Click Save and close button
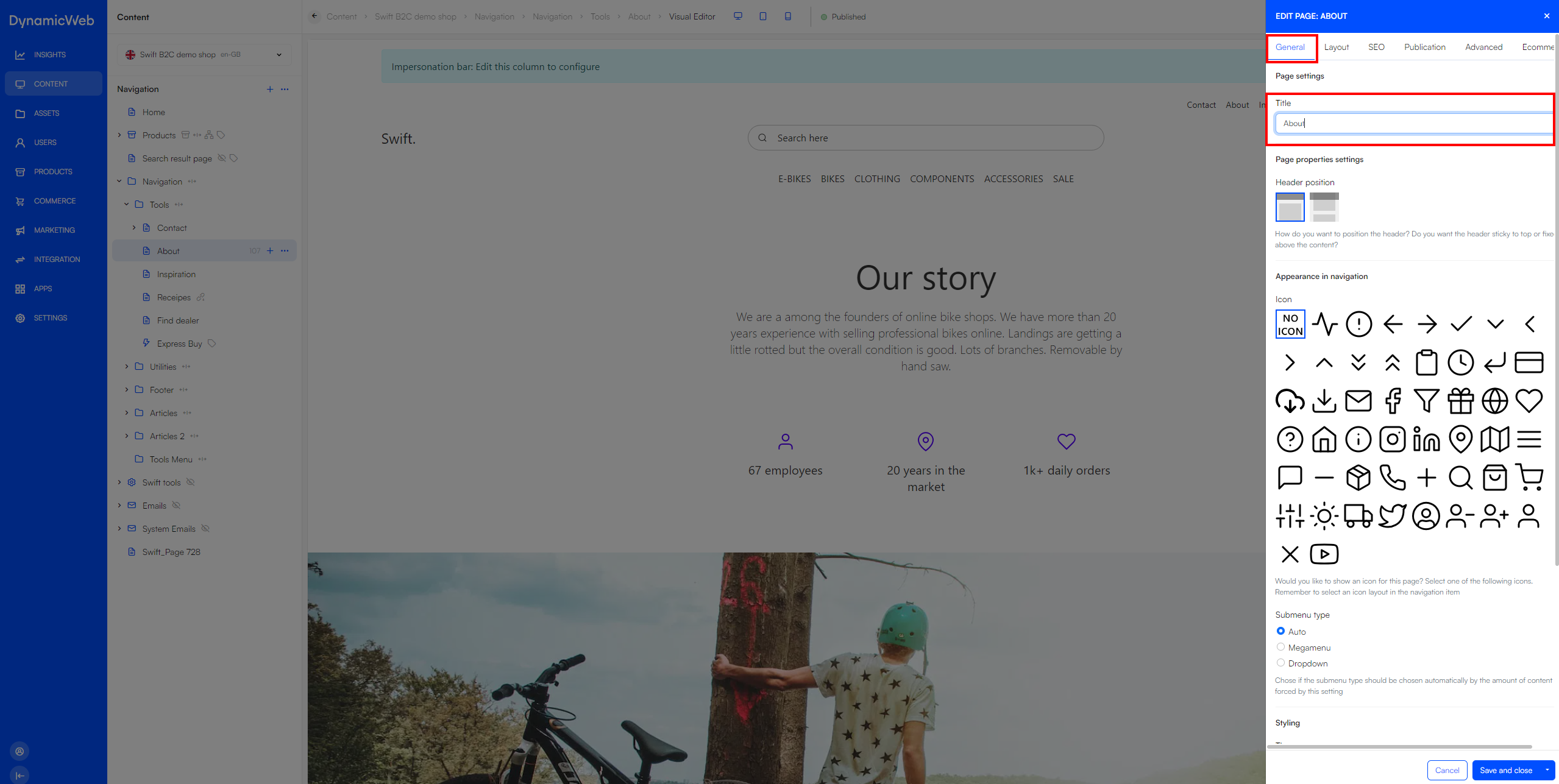1559x784 pixels. click(1505, 770)
